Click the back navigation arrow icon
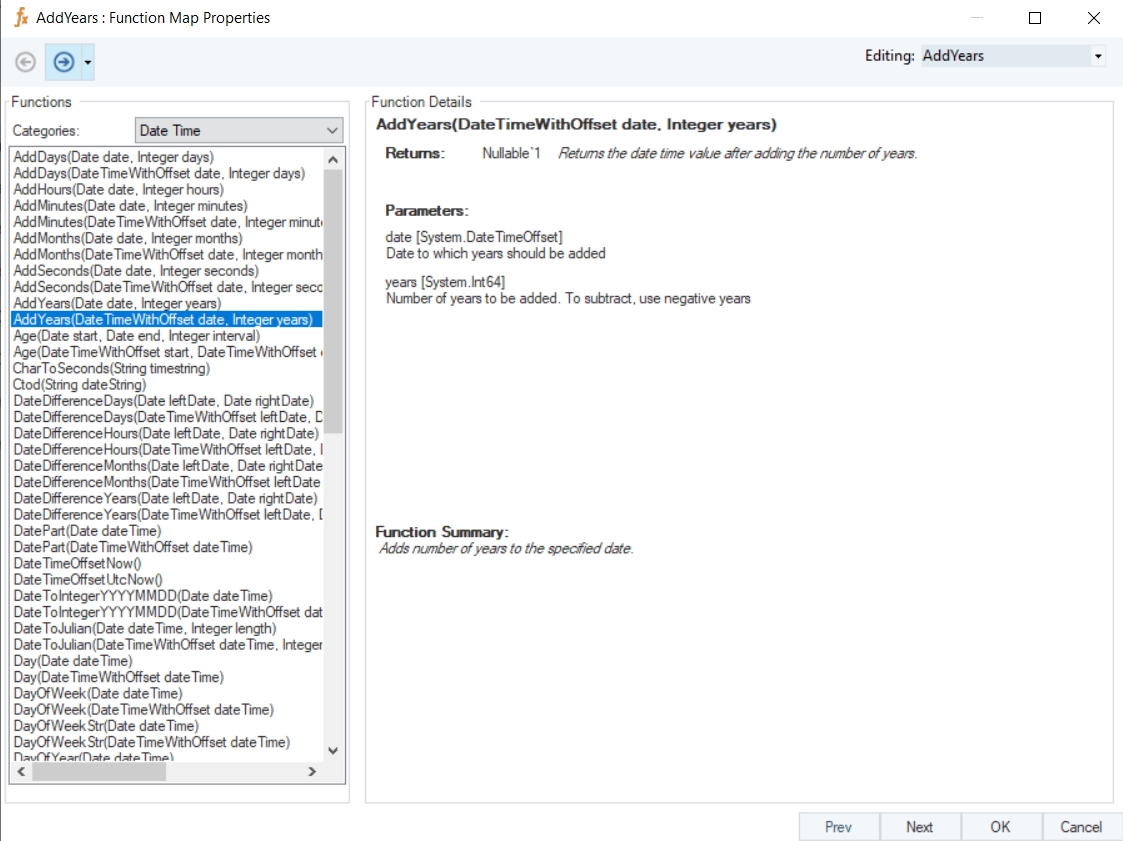Image resolution: width=1123 pixels, height=841 pixels. click(x=26, y=62)
